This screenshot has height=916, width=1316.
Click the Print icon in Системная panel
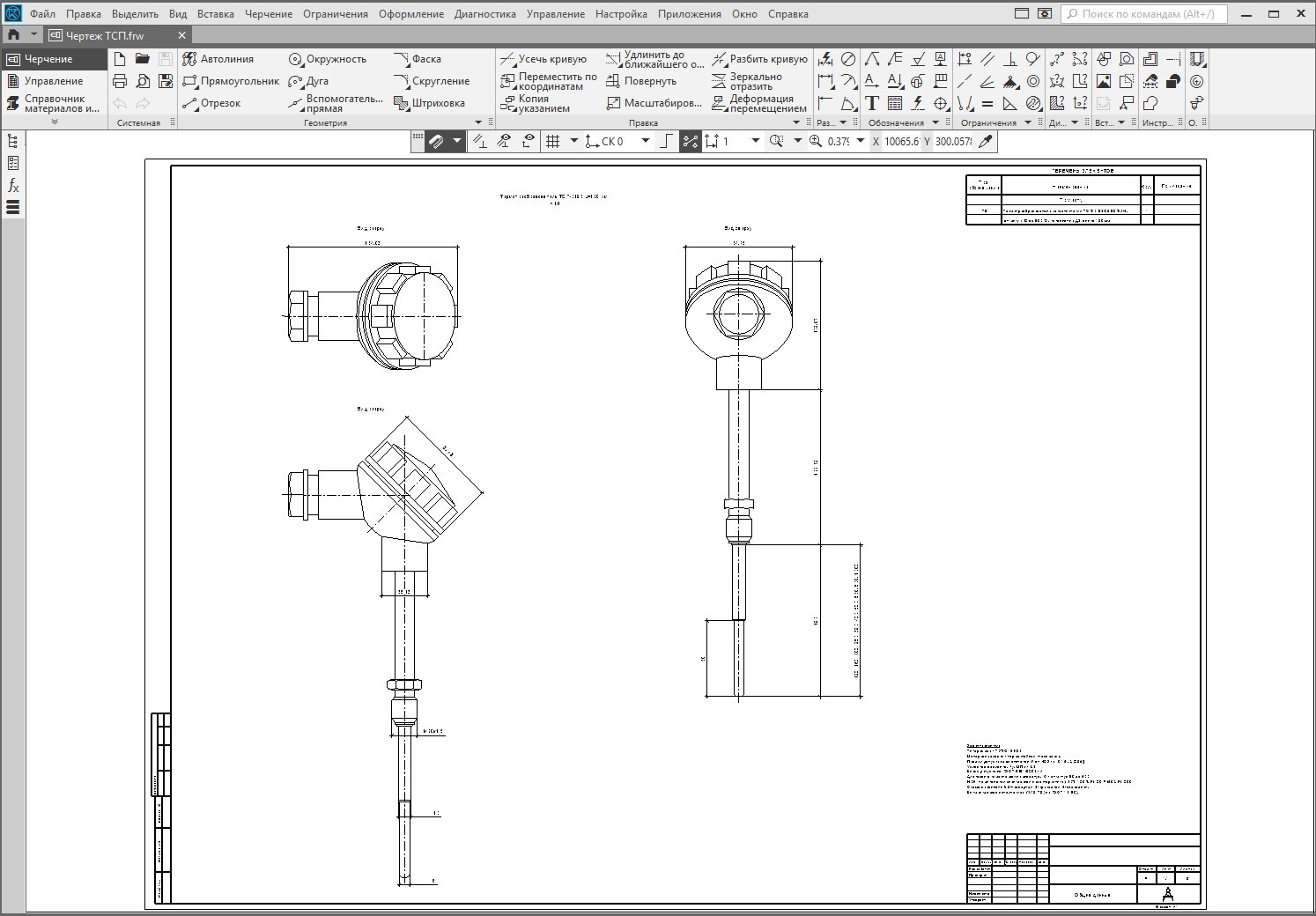[x=120, y=81]
